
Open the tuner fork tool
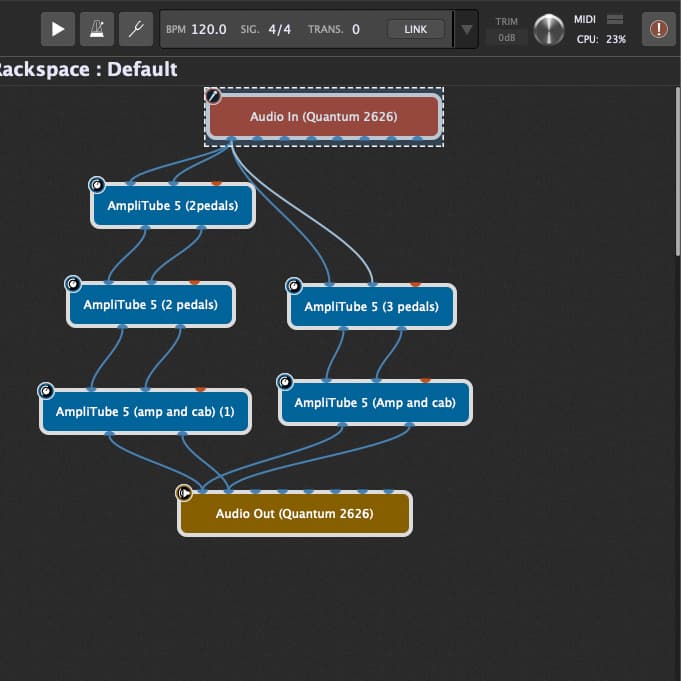coord(136,29)
